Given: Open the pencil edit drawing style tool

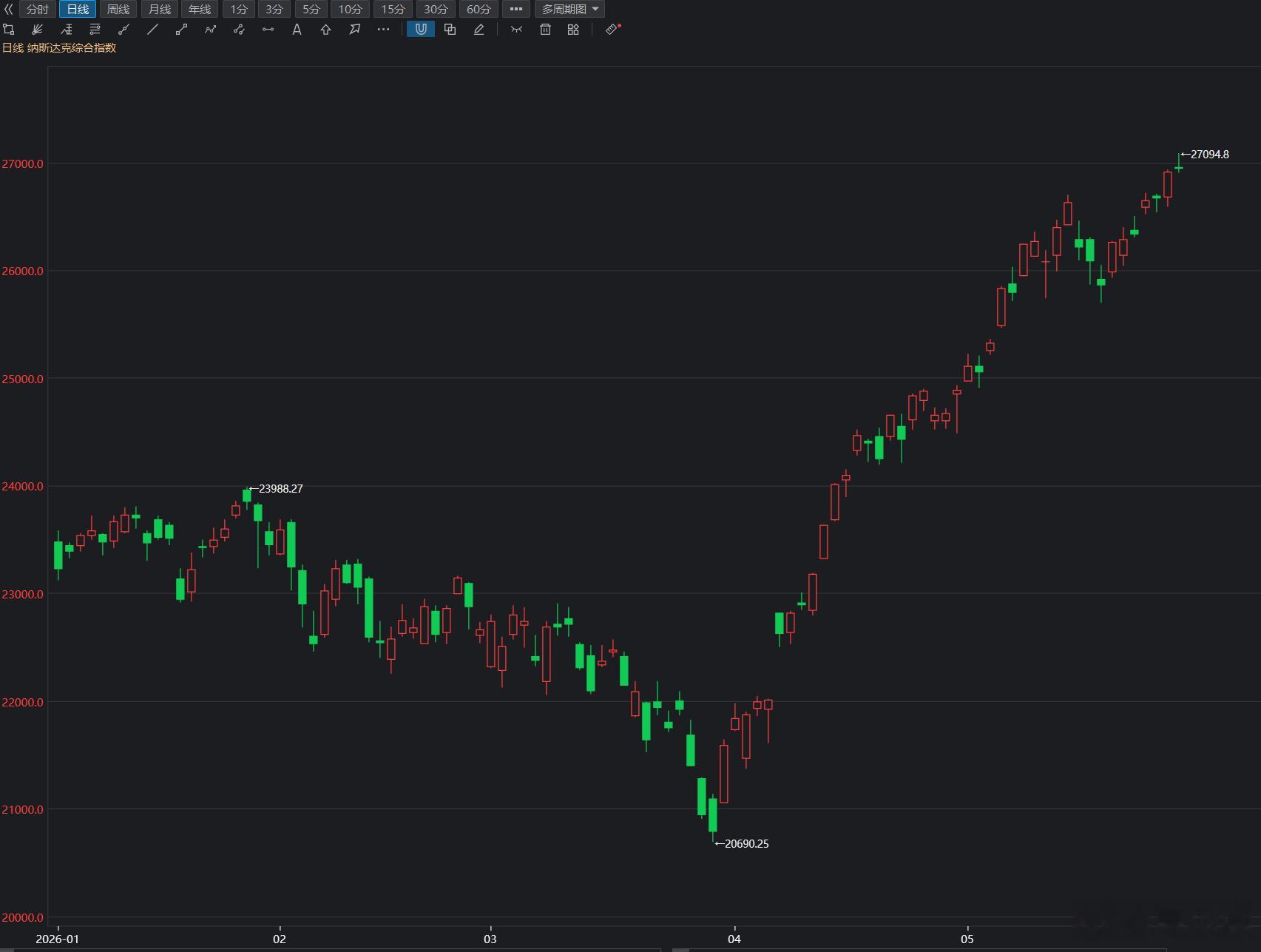Looking at the screenshot, I should [x=479, y=30].
